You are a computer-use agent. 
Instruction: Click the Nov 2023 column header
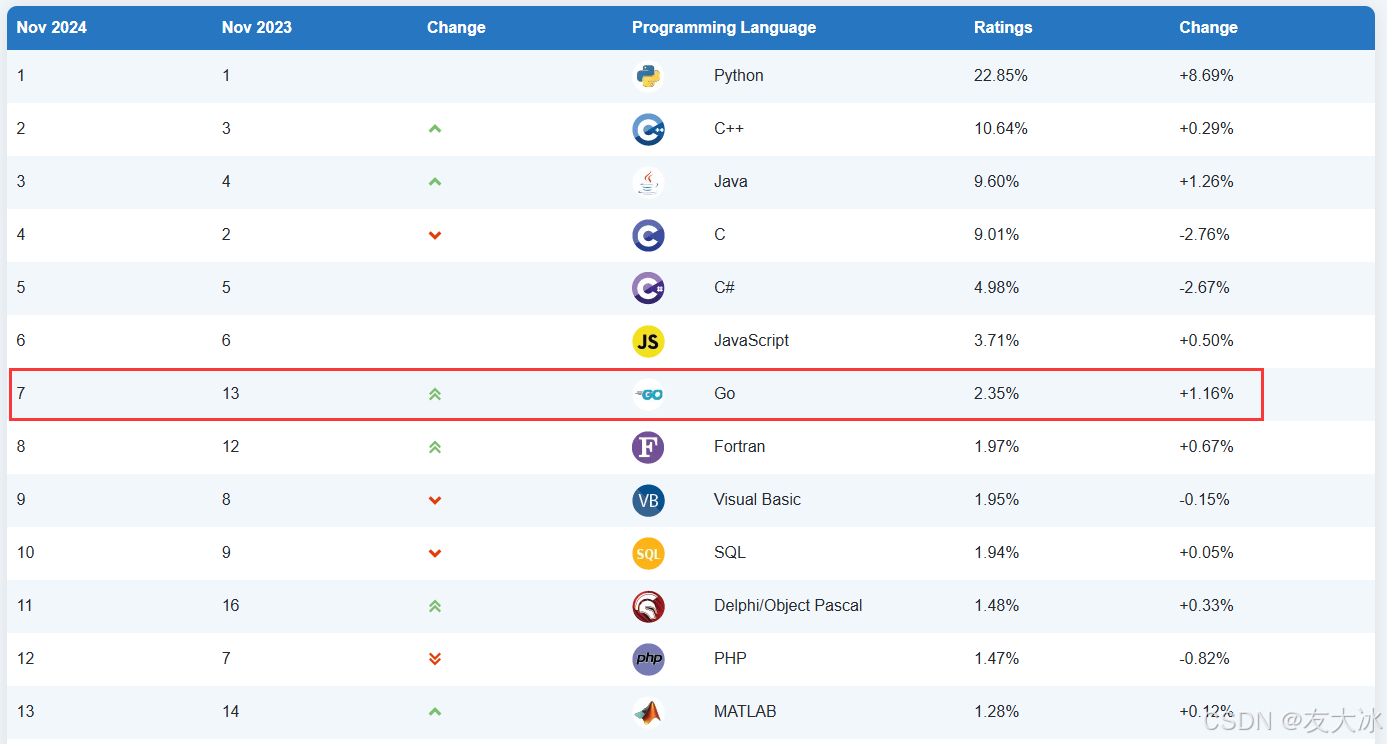point(257,27)
